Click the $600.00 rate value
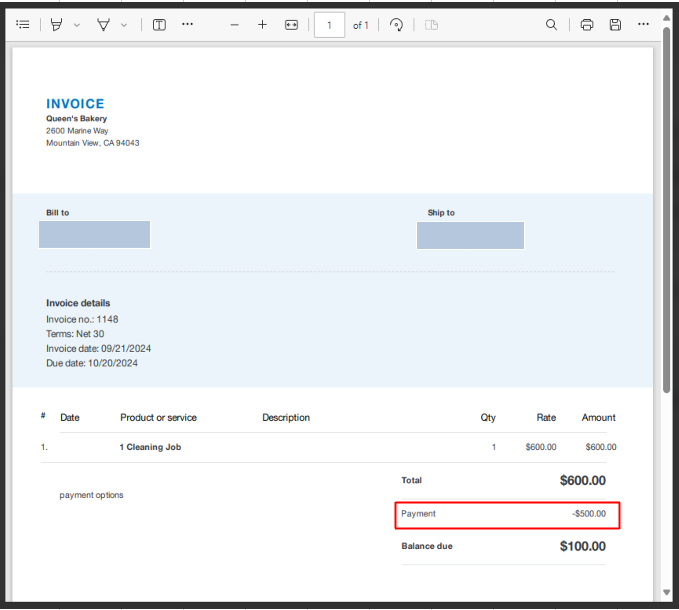The width and height of the screenshot is (679, 610). point(541,447)
